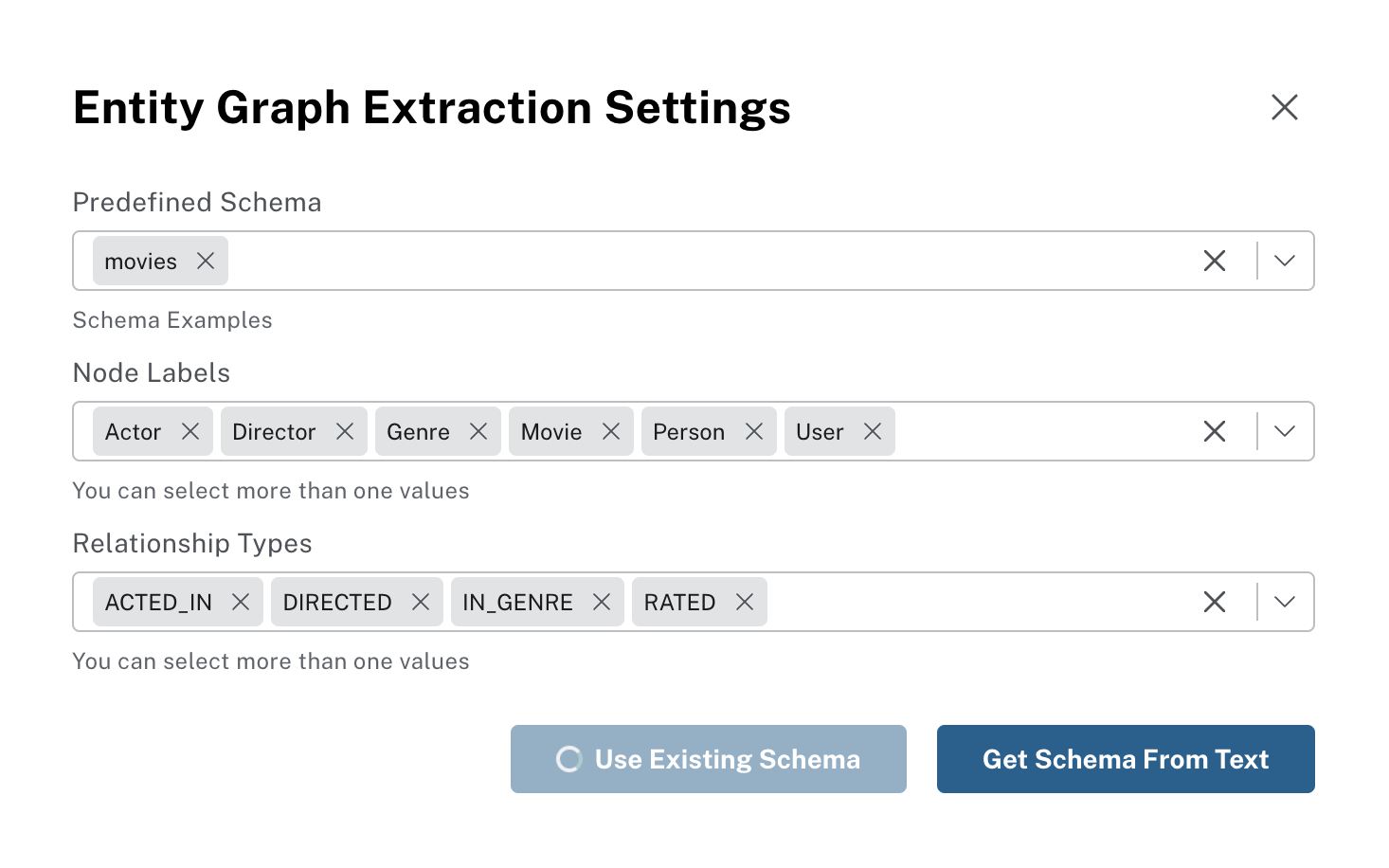Screen dimensions: 1389x868
Task: Click the Genre tag text
Action: 418,432
